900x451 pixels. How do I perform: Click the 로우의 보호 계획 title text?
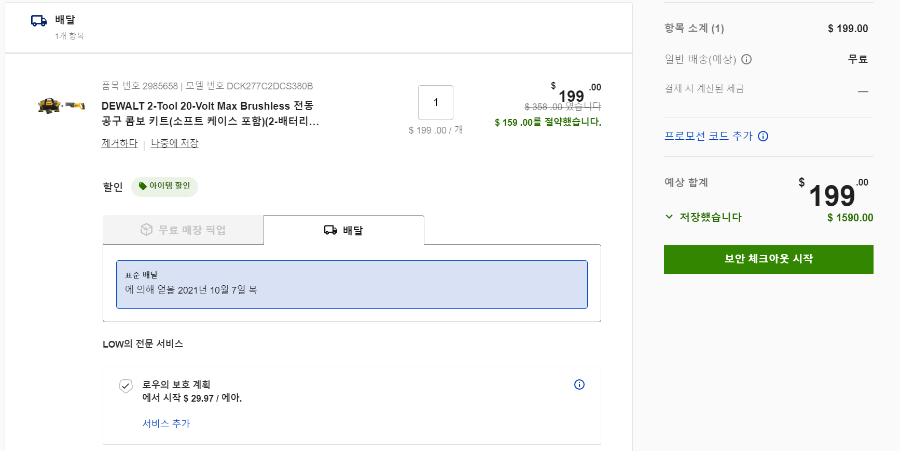[x=176, y=384]
